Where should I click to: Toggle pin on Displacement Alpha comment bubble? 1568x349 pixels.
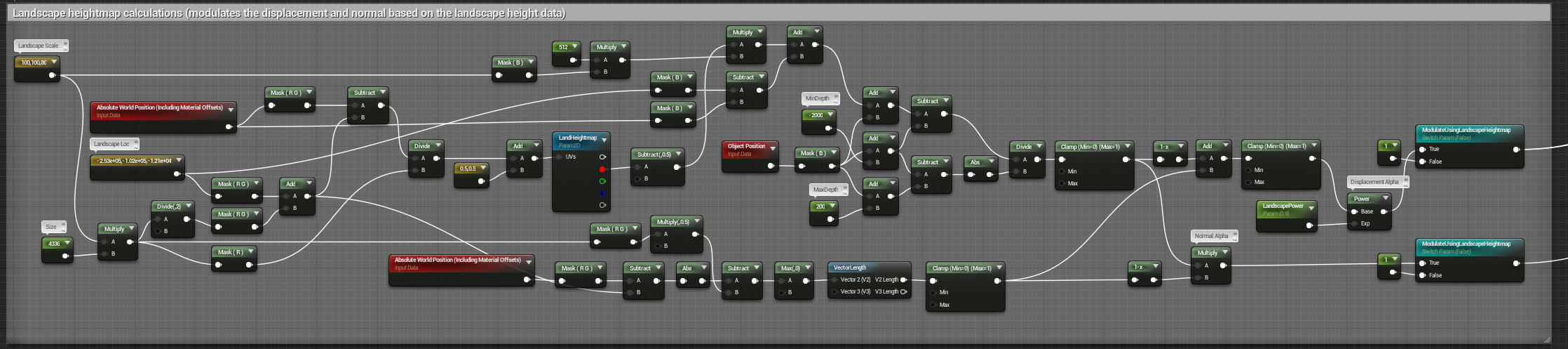pyautogui.click(x=1405, y=181)
